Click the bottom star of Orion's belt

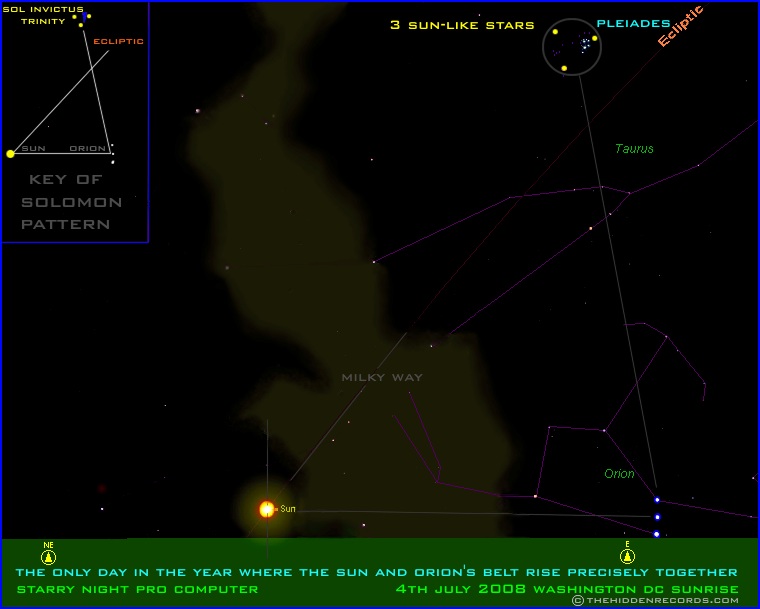coord(656,534)
